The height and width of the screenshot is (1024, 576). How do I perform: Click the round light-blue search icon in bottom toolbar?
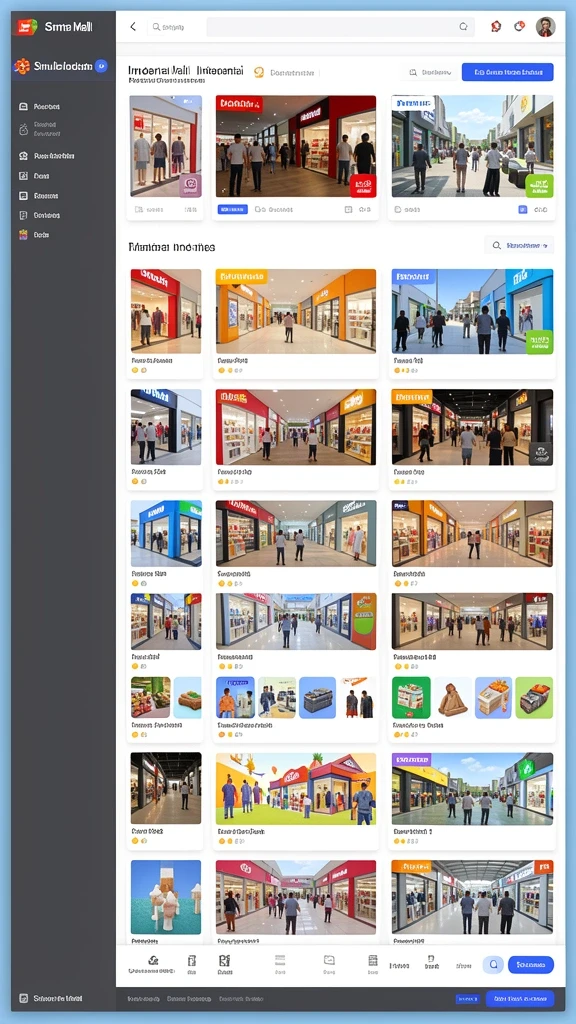pyautogui.click(x=494, y=964)
